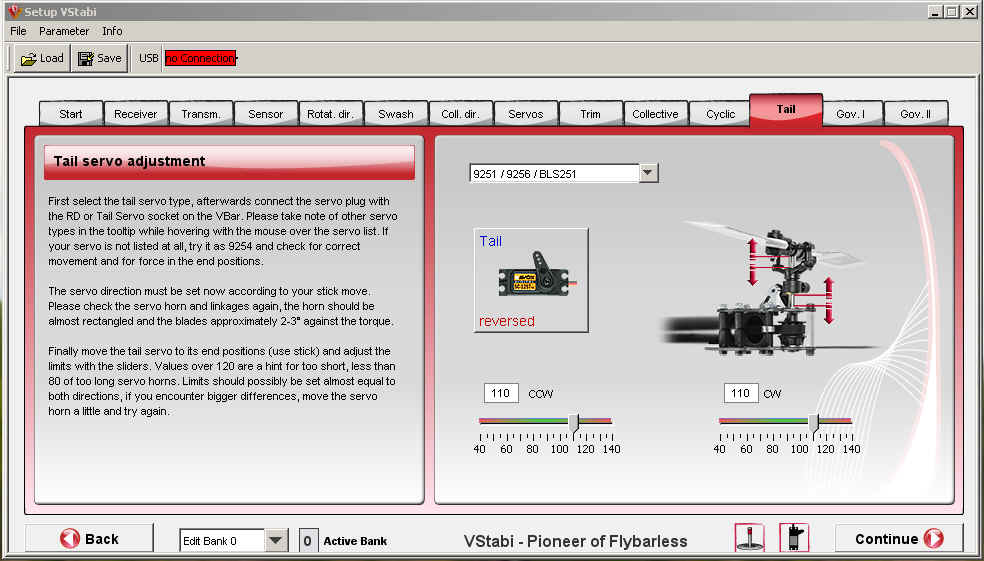
Task: Switch to the Cyclic tab
Action: (720, 114)
